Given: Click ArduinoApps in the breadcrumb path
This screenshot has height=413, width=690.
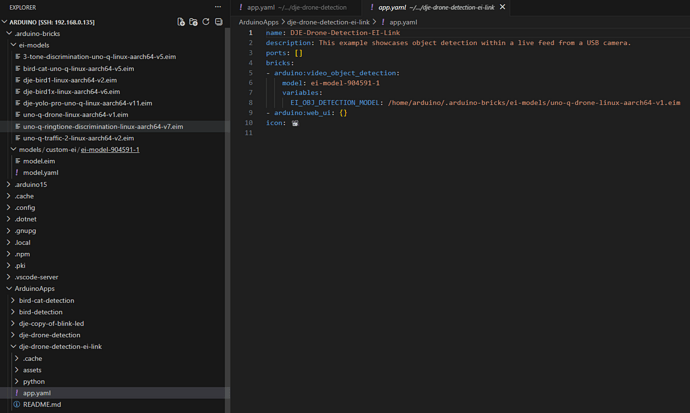Looking at the screenshot, I should (x=260, y=22).
